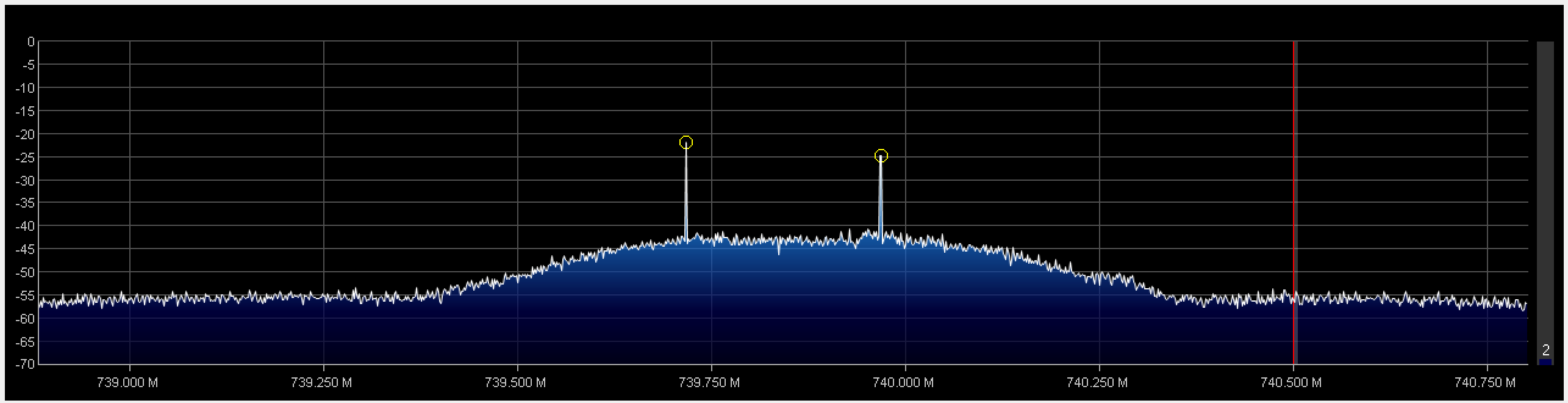Click the -40 dB level label

click(26, 226)
